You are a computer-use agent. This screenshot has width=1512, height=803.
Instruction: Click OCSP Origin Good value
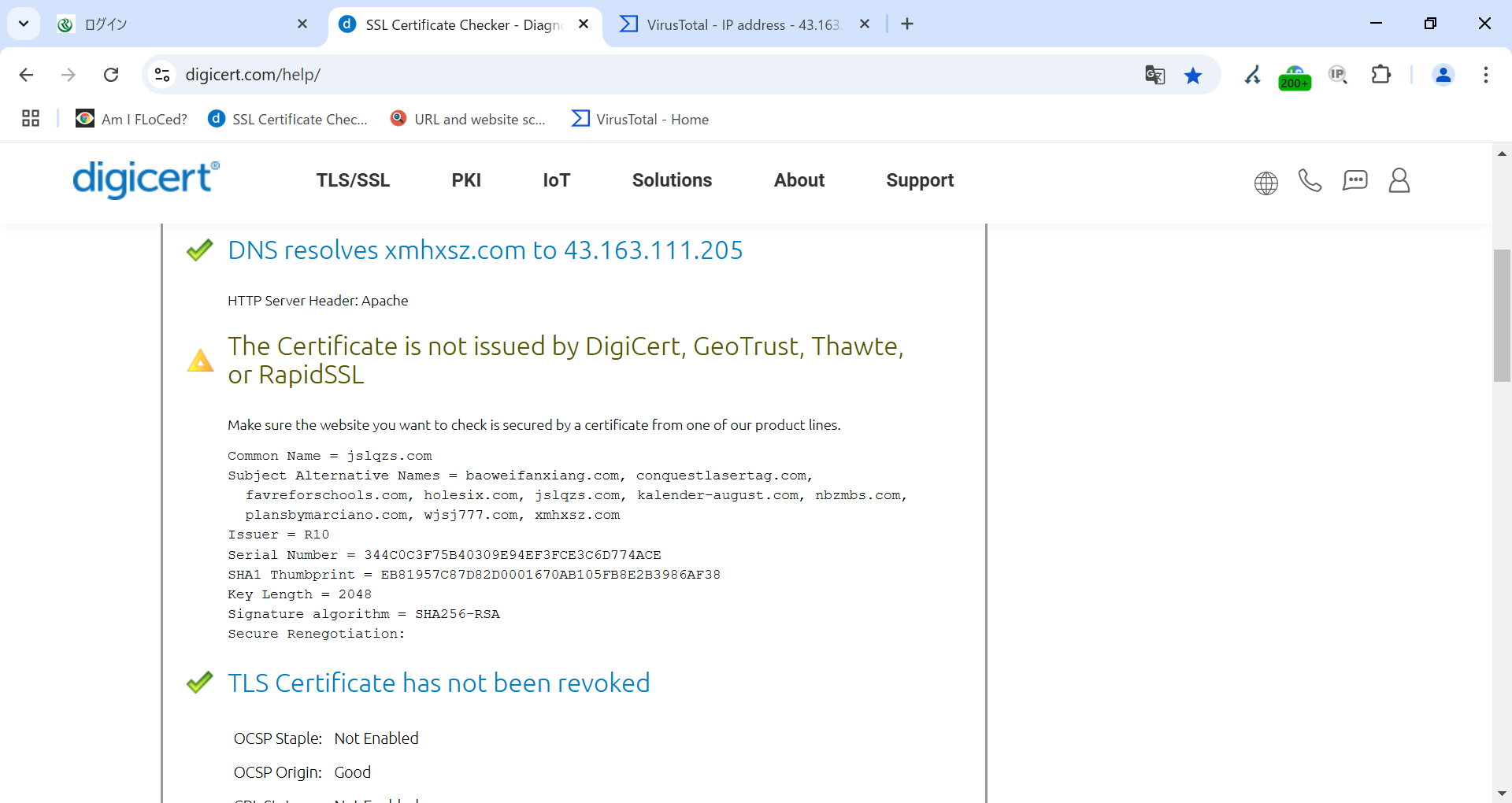353,772
